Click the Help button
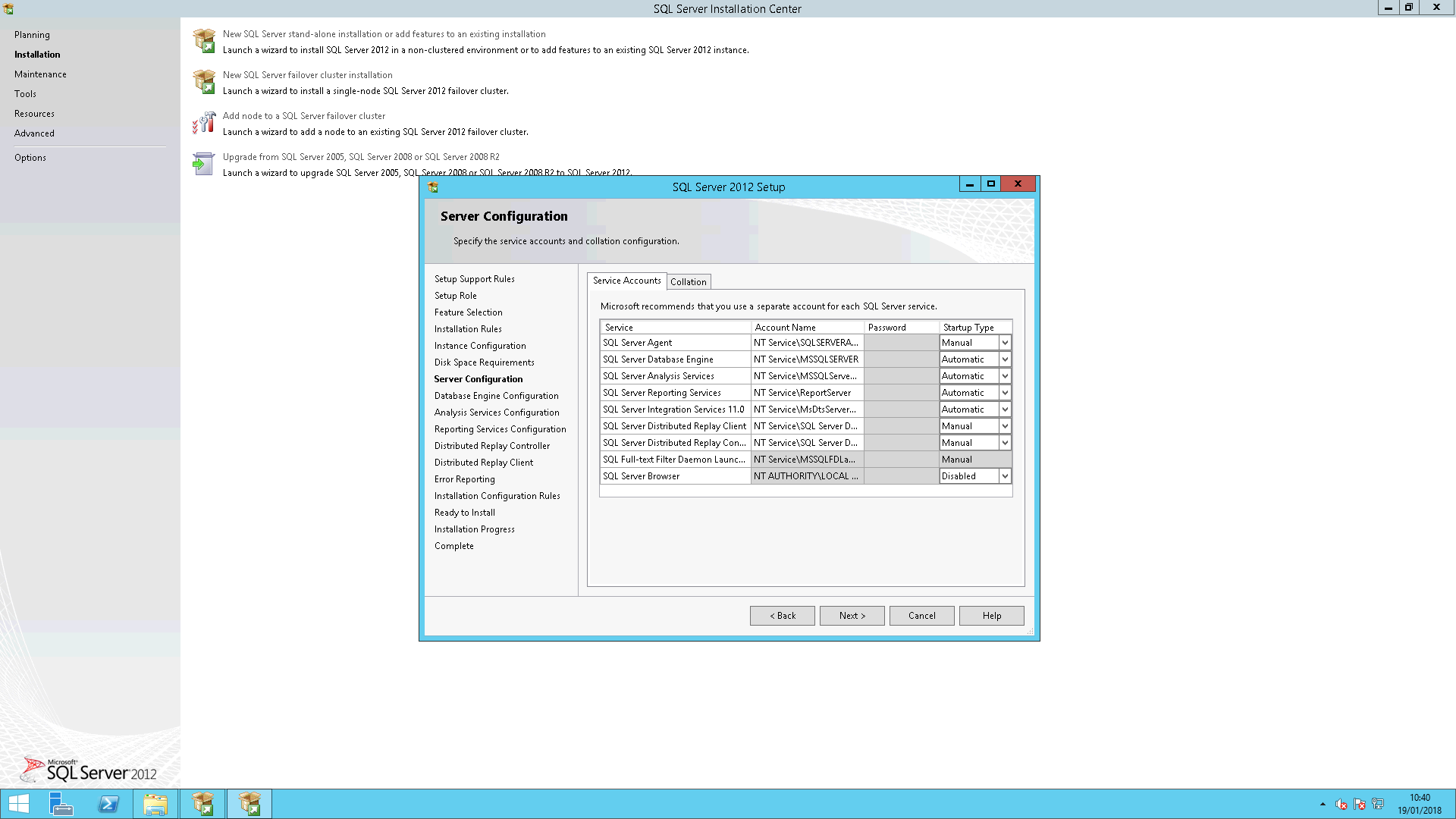The image size is (1456, 819). coord(992,616)
